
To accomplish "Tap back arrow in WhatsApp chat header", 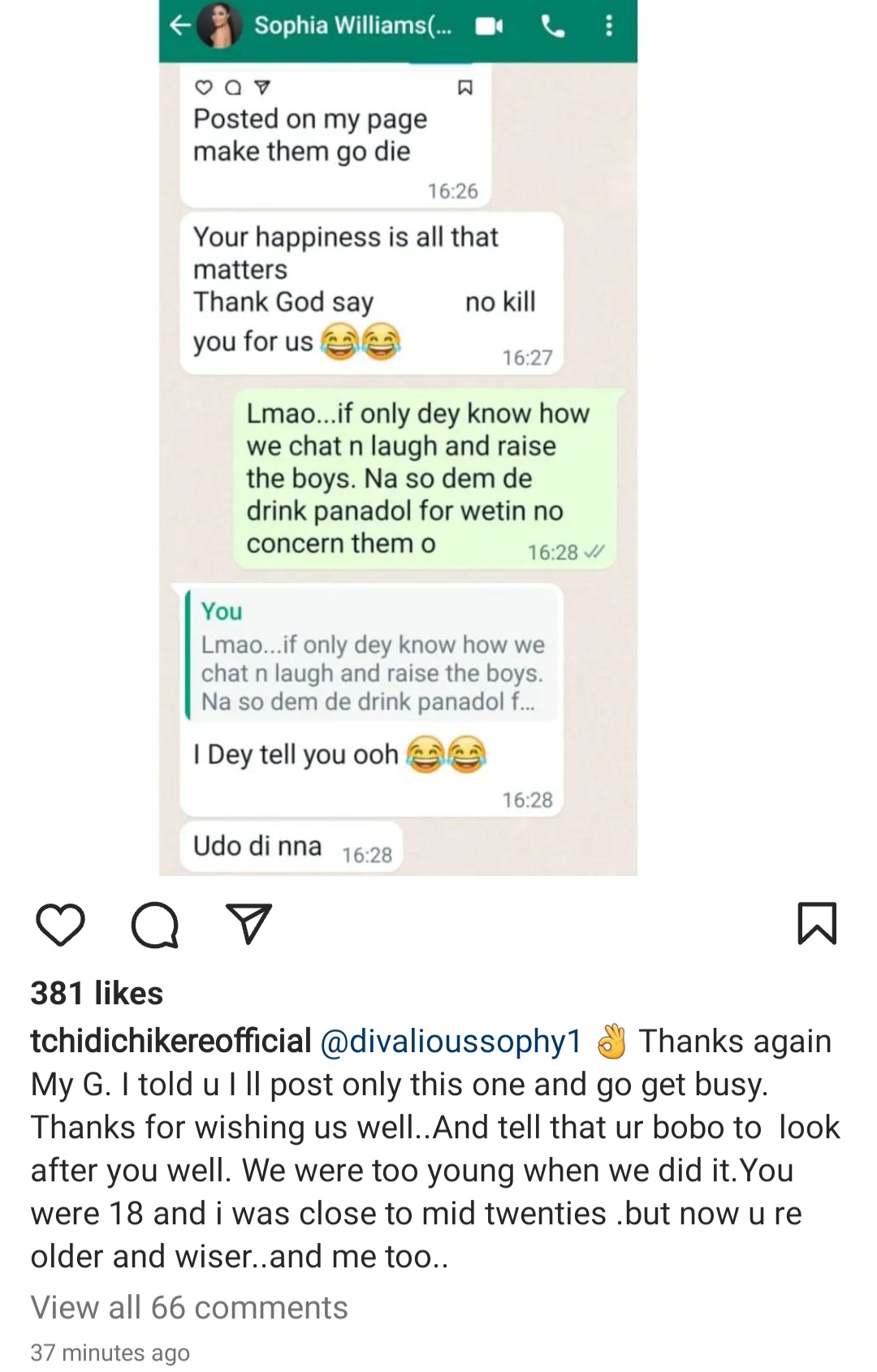I will 179,26.
